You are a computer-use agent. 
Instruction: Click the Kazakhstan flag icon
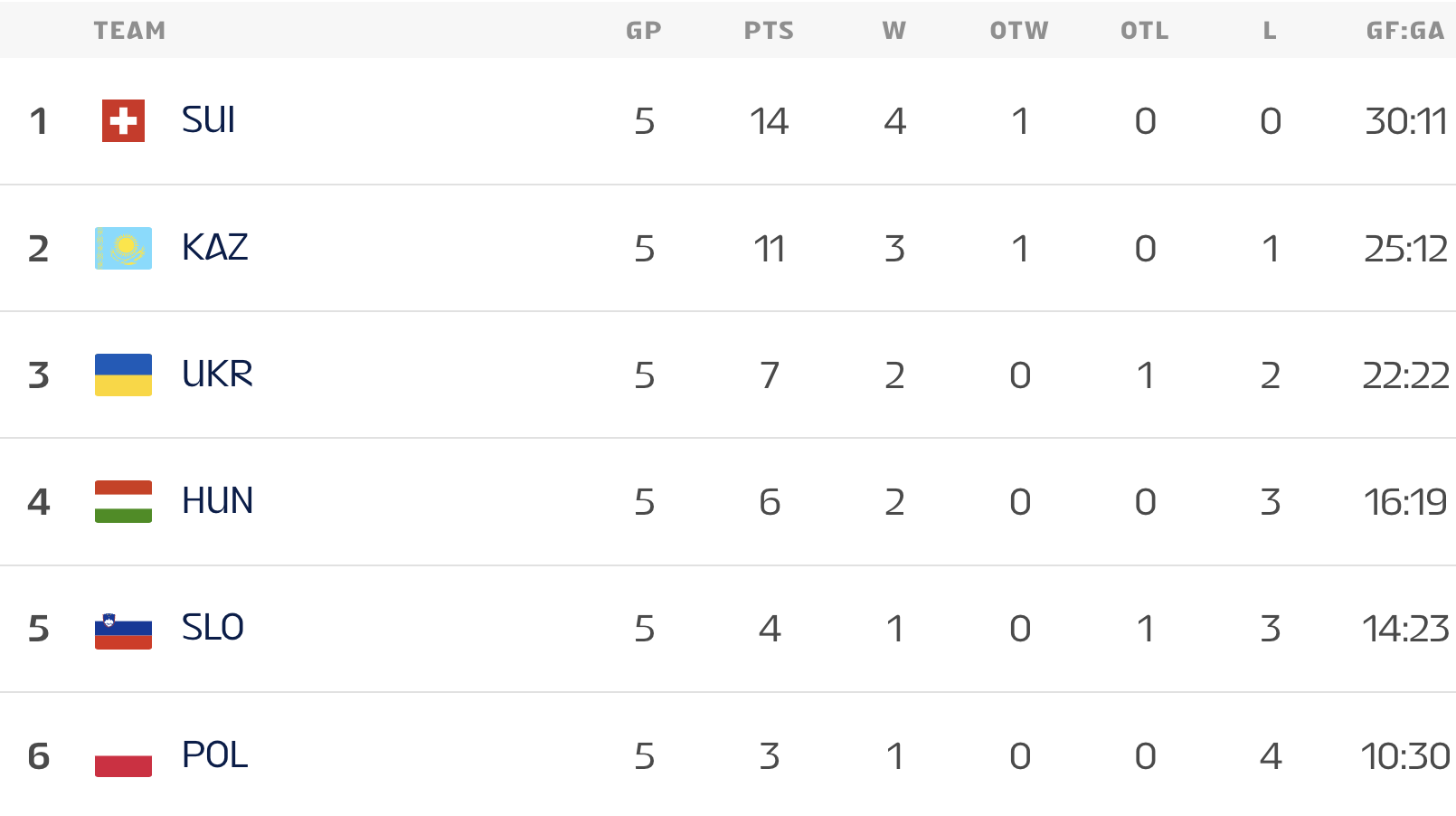pos(123,248)
